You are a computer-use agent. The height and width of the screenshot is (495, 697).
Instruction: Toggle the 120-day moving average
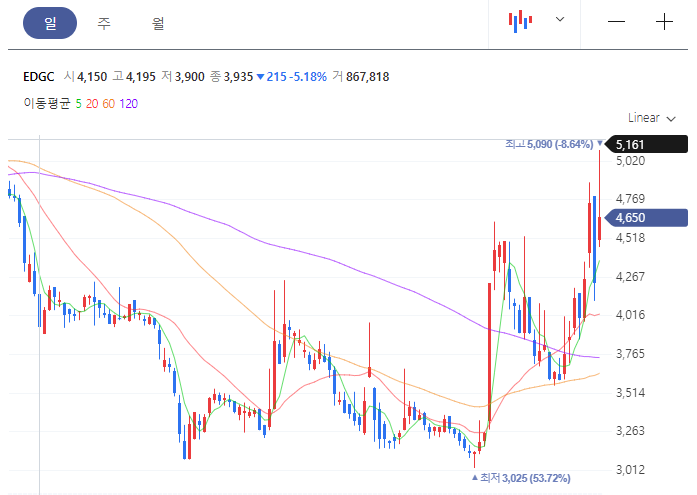(128, 104)
